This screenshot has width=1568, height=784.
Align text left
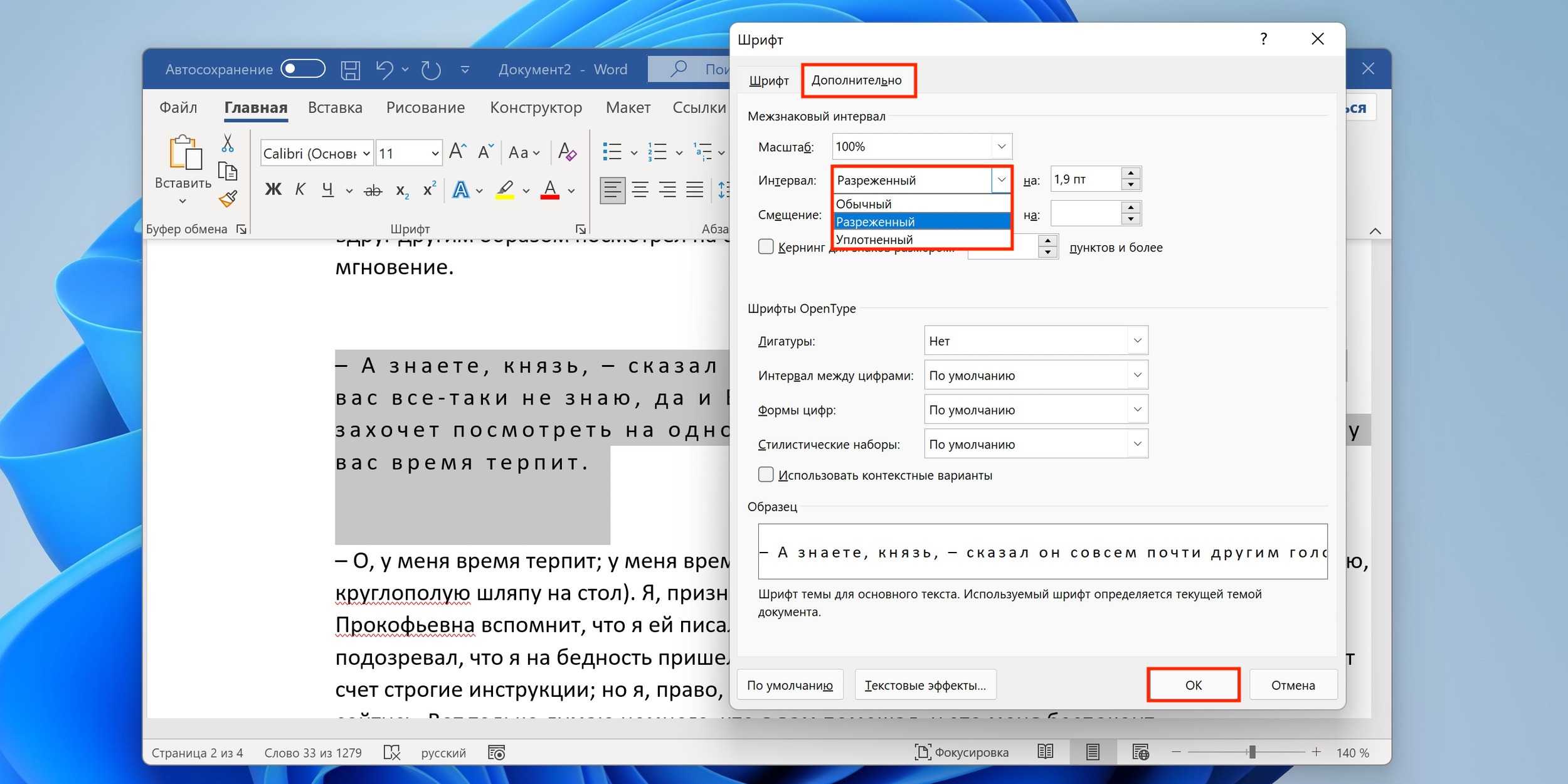point(612,189)
